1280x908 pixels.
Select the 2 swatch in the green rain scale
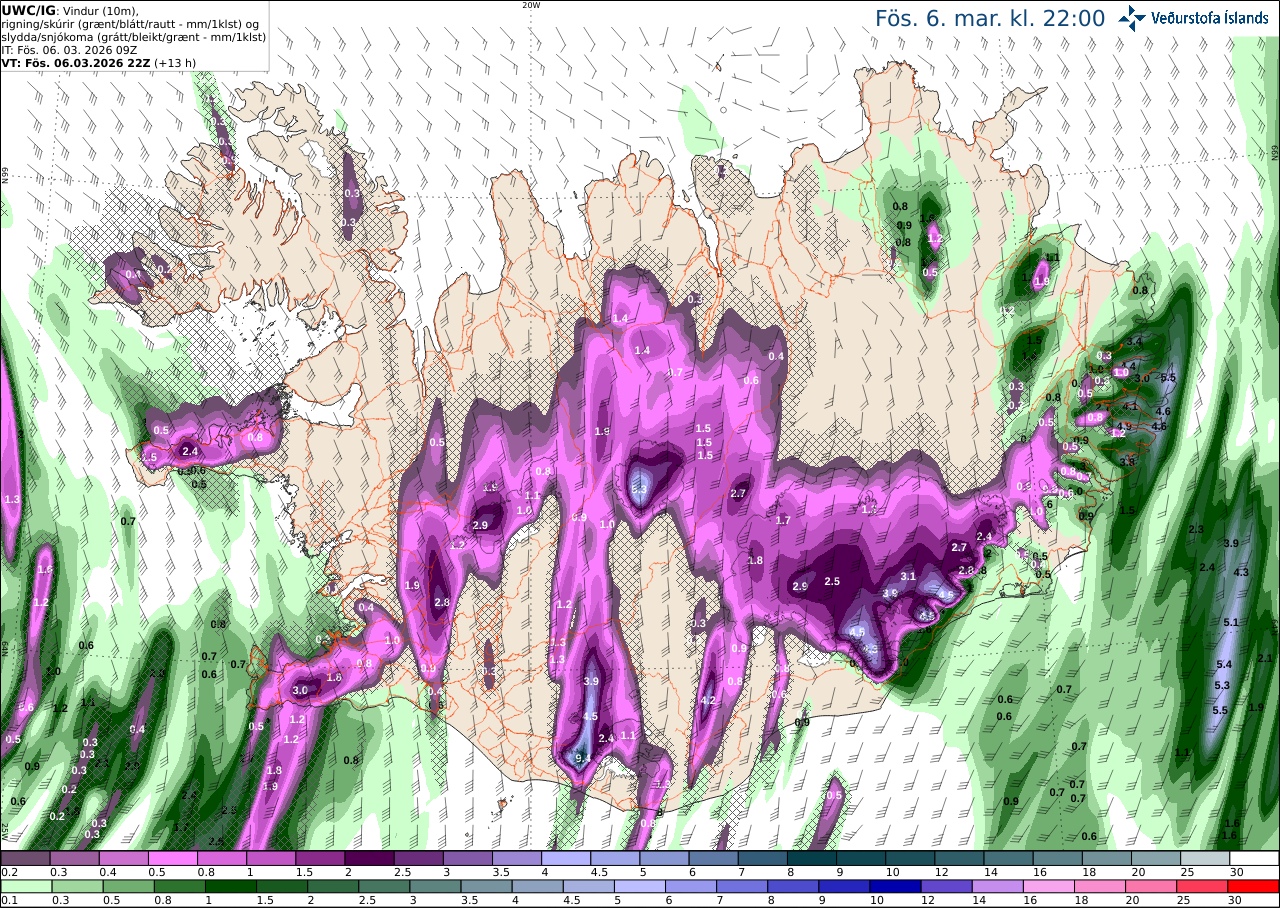[x=333, y=886]
